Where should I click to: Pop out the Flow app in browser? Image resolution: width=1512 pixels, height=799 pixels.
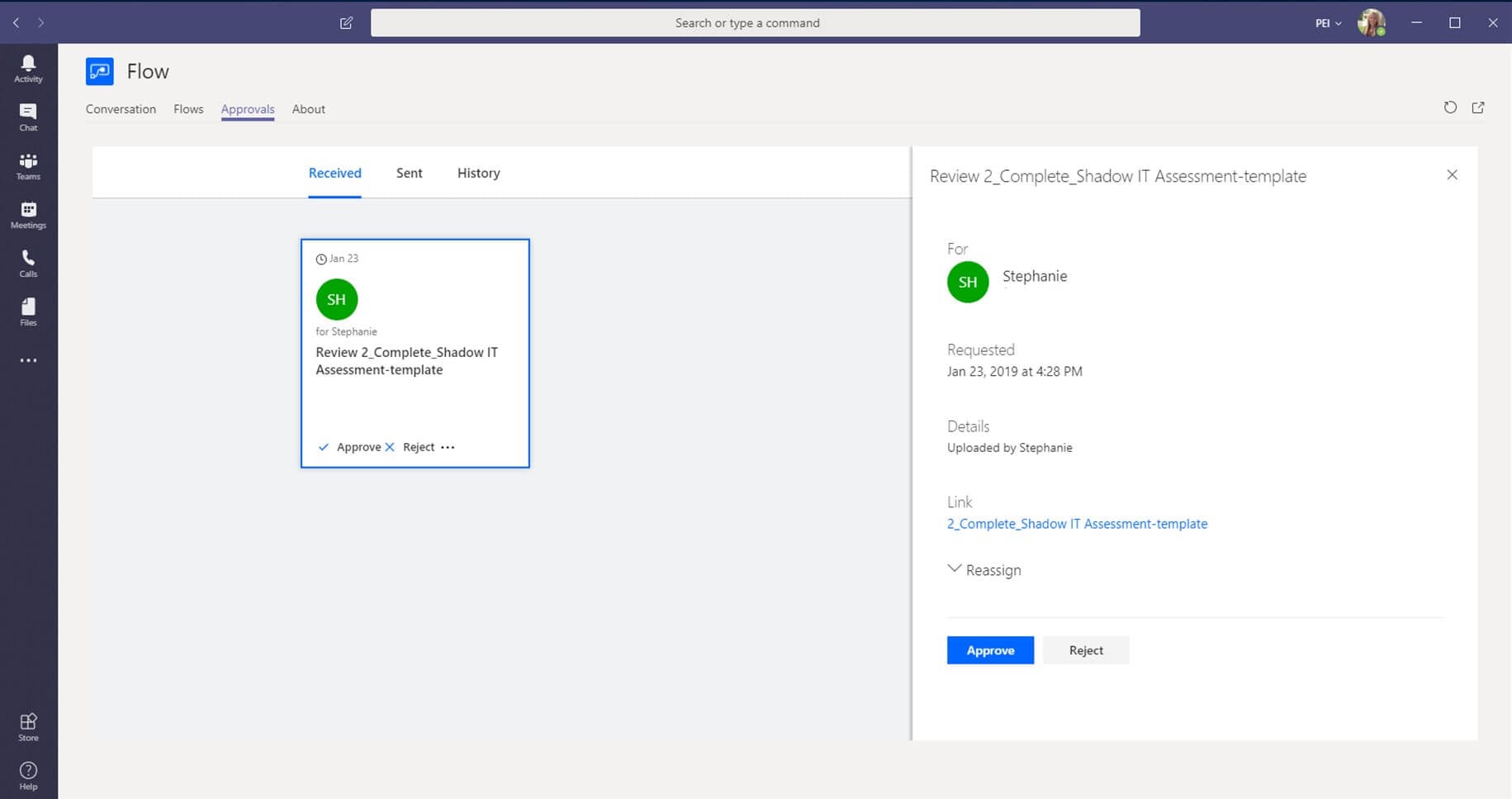pos(1478,107)
